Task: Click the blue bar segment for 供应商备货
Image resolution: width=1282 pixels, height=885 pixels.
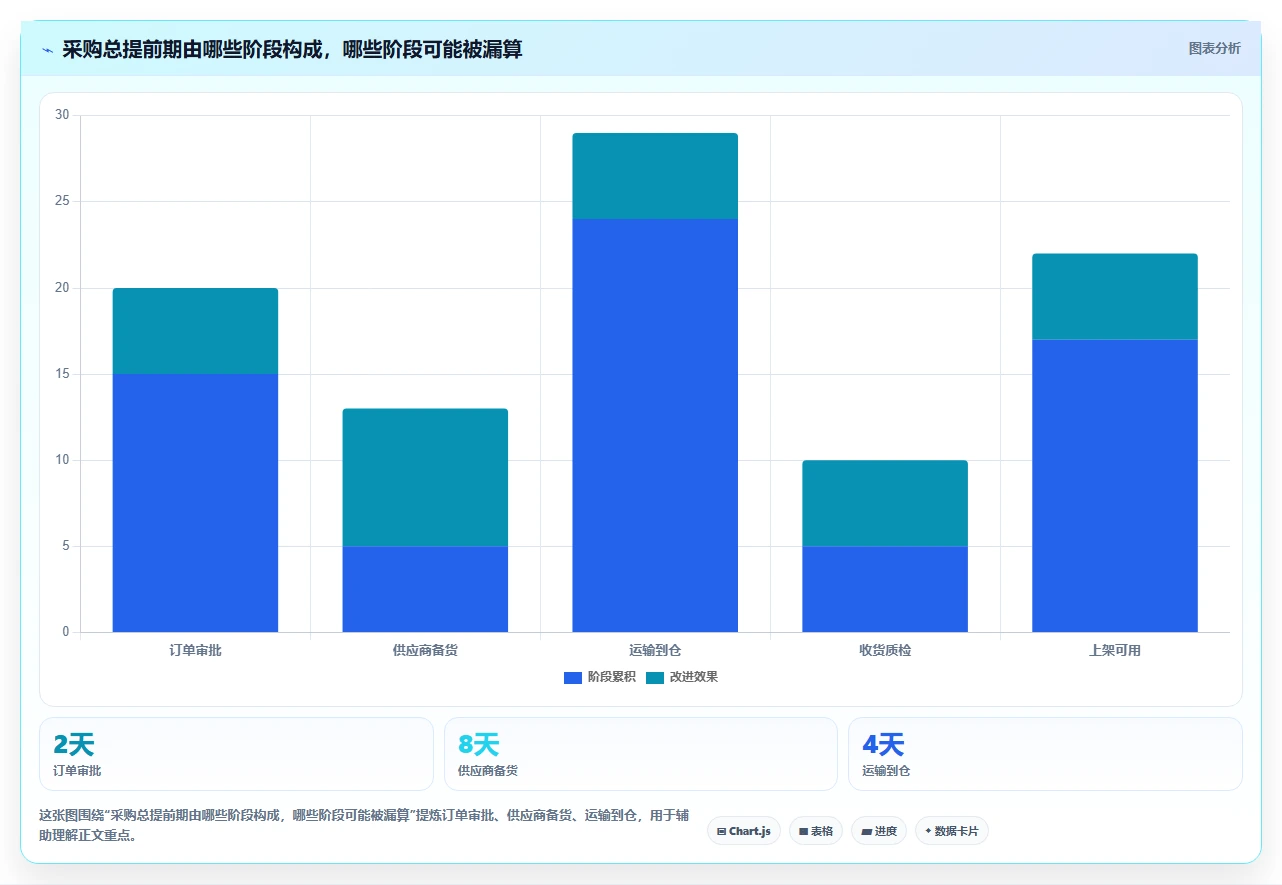Action: (x=425, y=589)
